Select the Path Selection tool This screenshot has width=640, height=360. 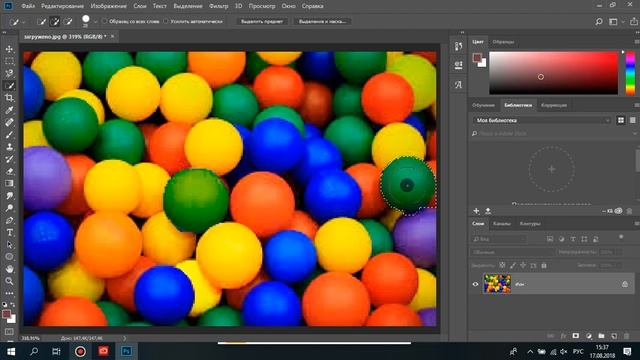pos(9,245)
